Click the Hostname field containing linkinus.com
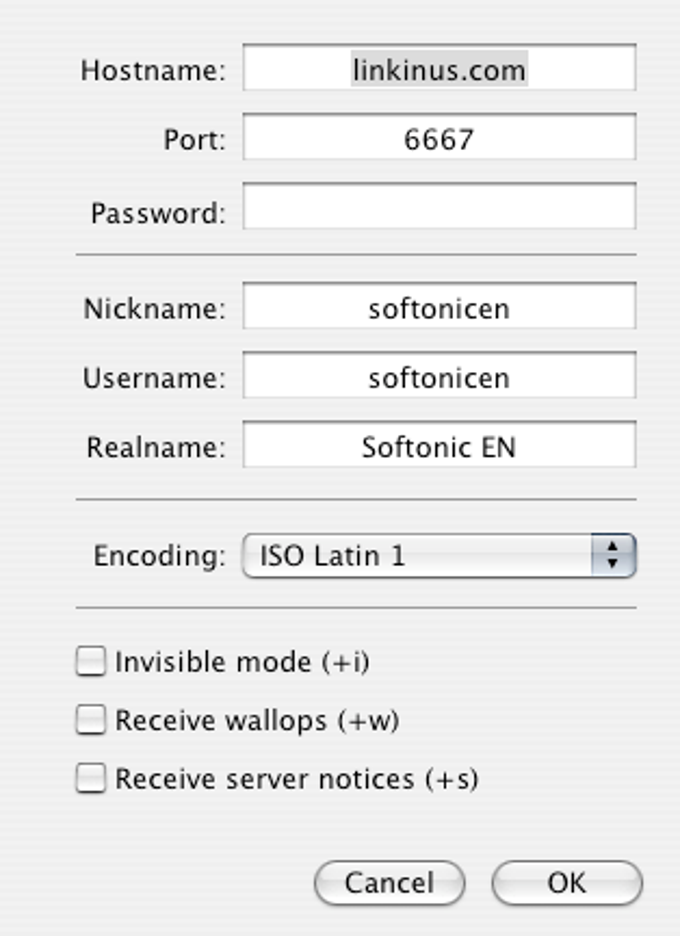Image resolution: width=680 pixels, height=936 pixels. (439, 67)
